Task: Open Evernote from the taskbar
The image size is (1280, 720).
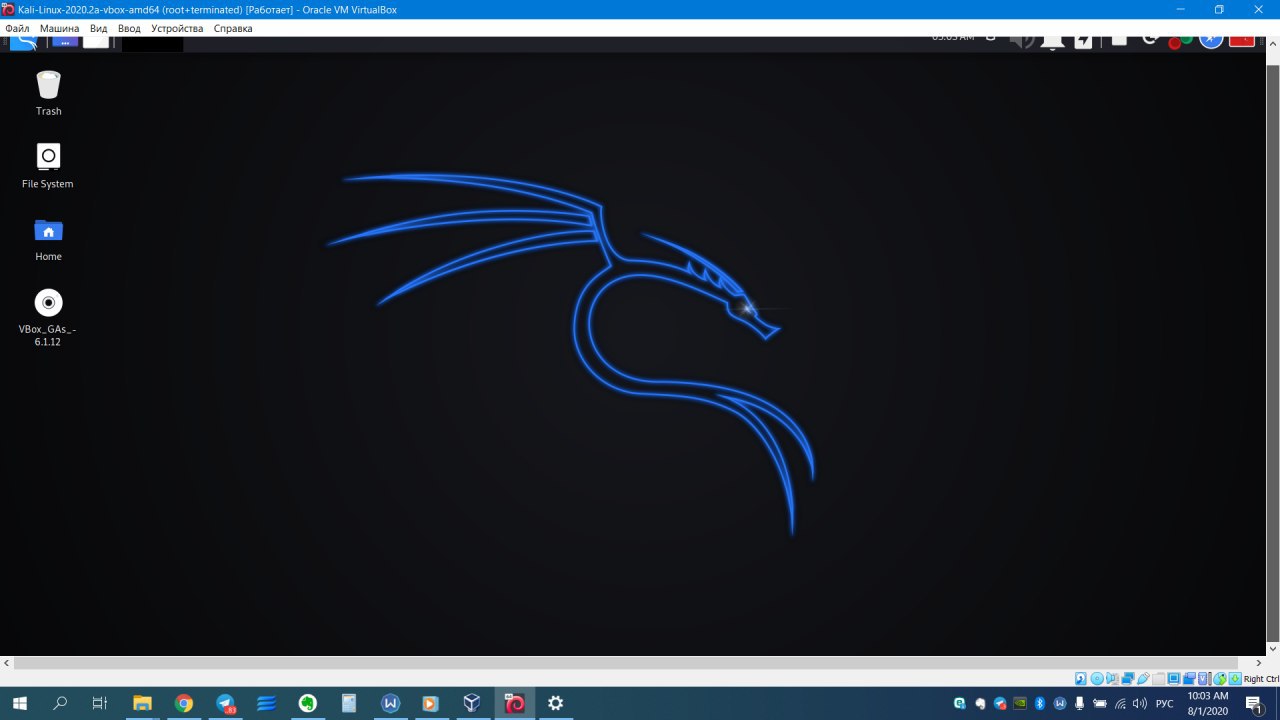Action: pos(308,704)
